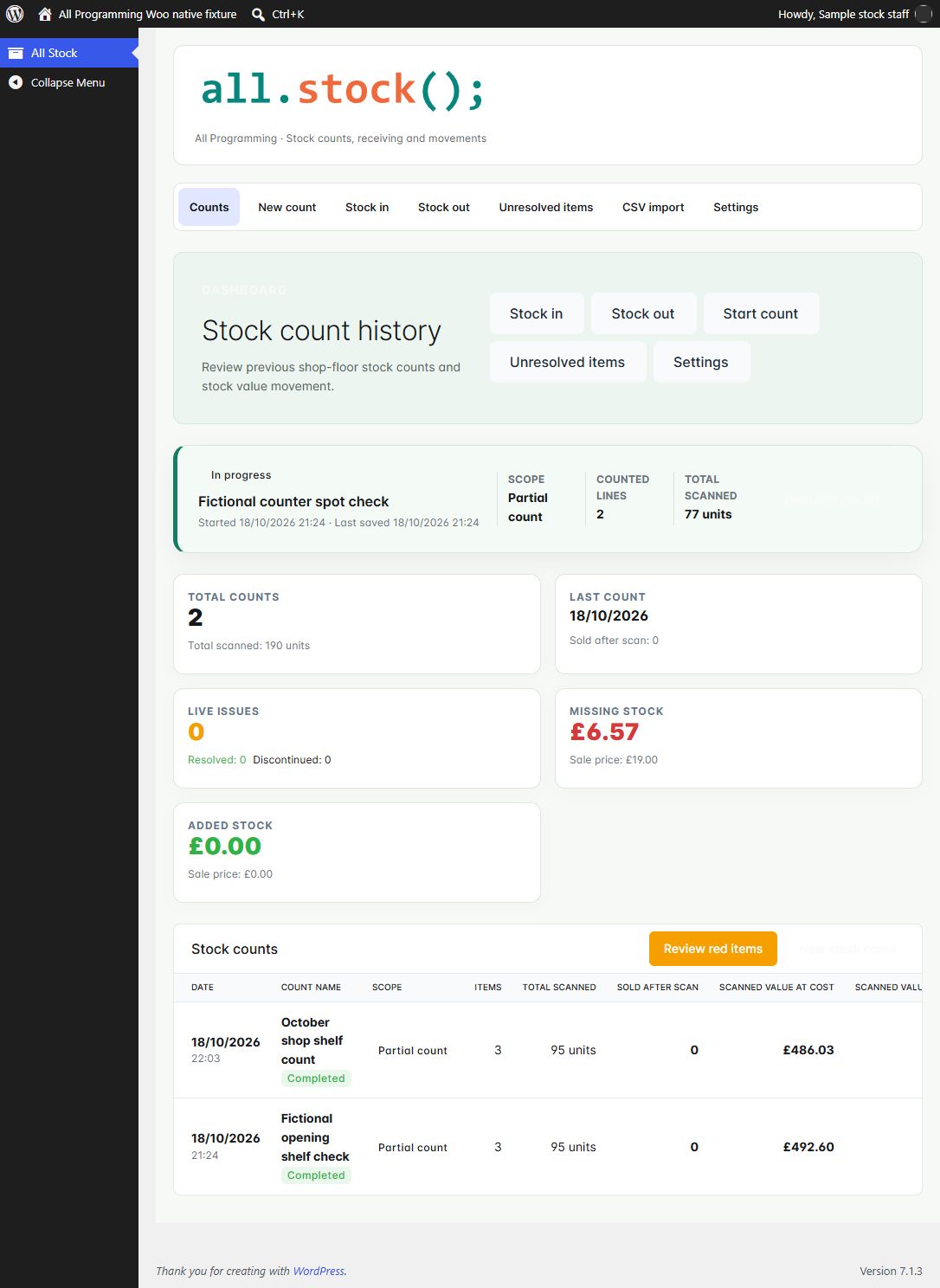Screen dimensions: 940x1288
Task: Open the WordPress logo menu
Action: coord(15,14)
